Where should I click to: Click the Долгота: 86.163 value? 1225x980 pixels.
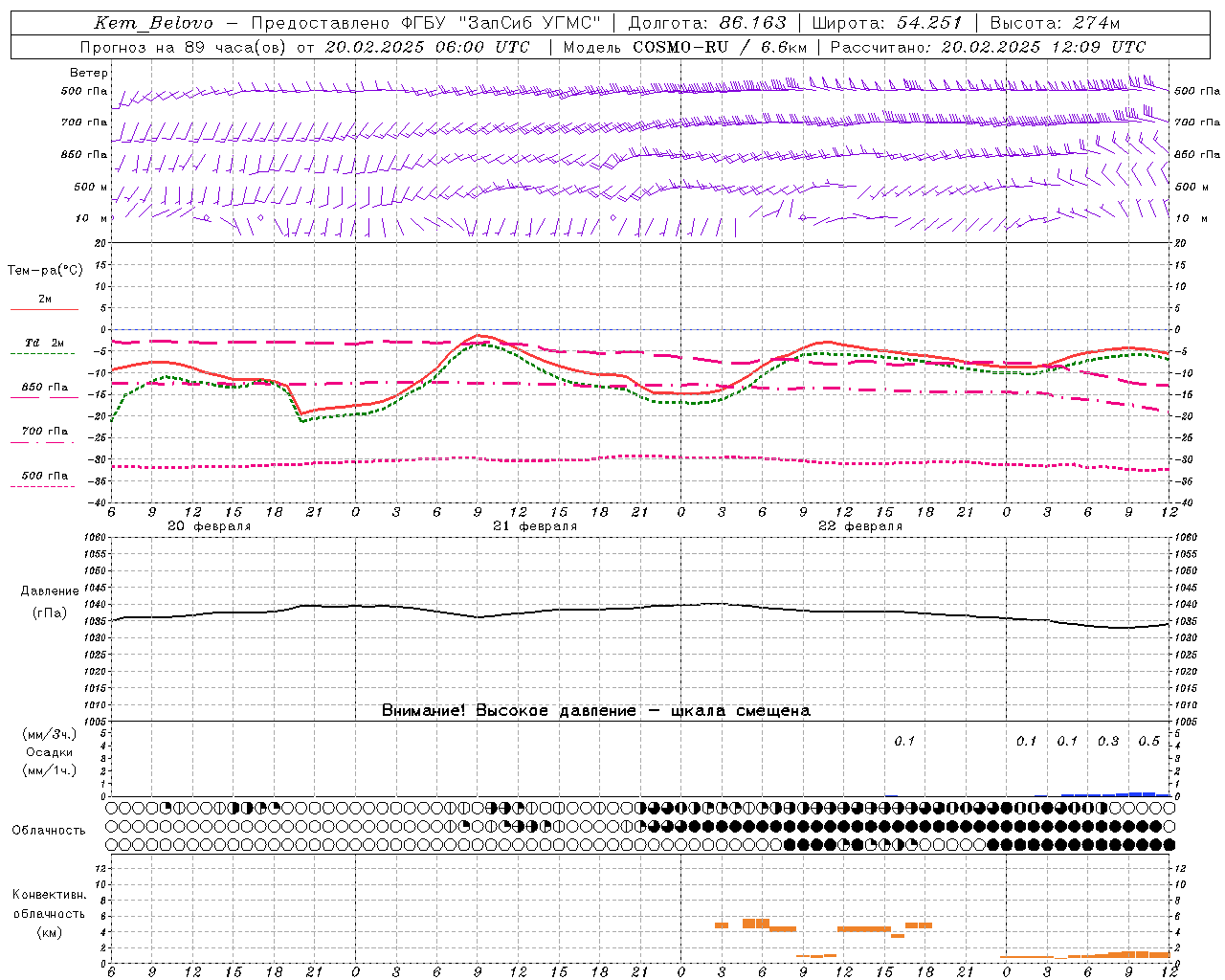pyautogui.click(x=707, y=23)
